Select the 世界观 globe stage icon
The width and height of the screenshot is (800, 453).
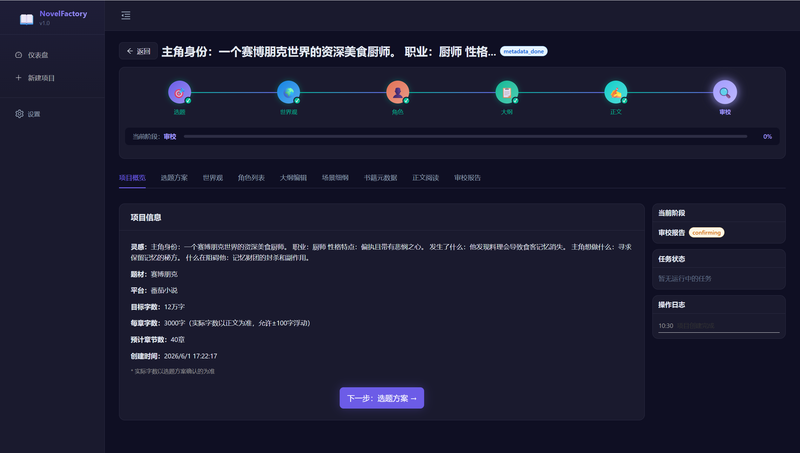coord(289,92)
